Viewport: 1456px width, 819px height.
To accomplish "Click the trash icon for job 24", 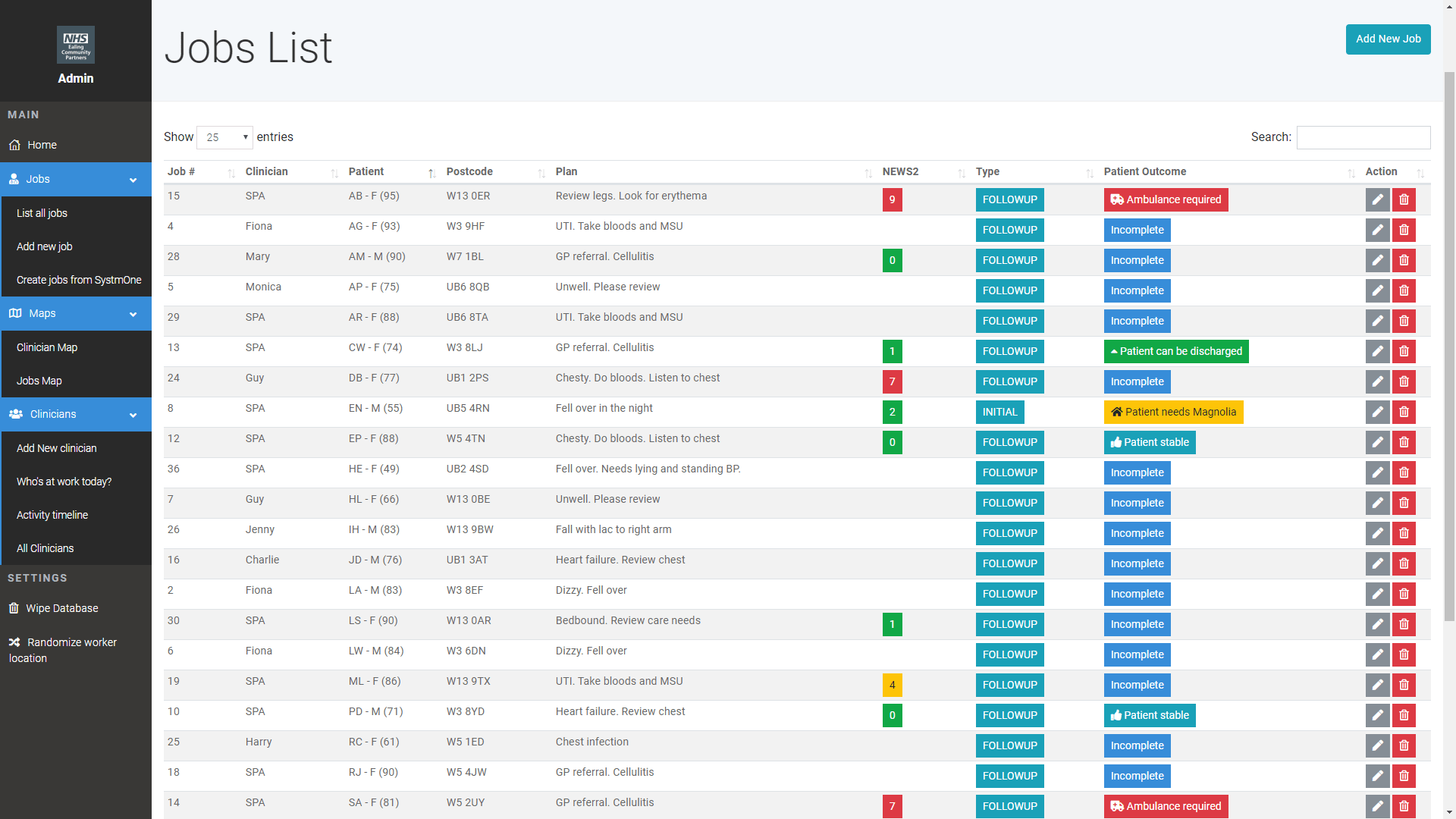I will pyautogui.click(x=1404, y=381).
